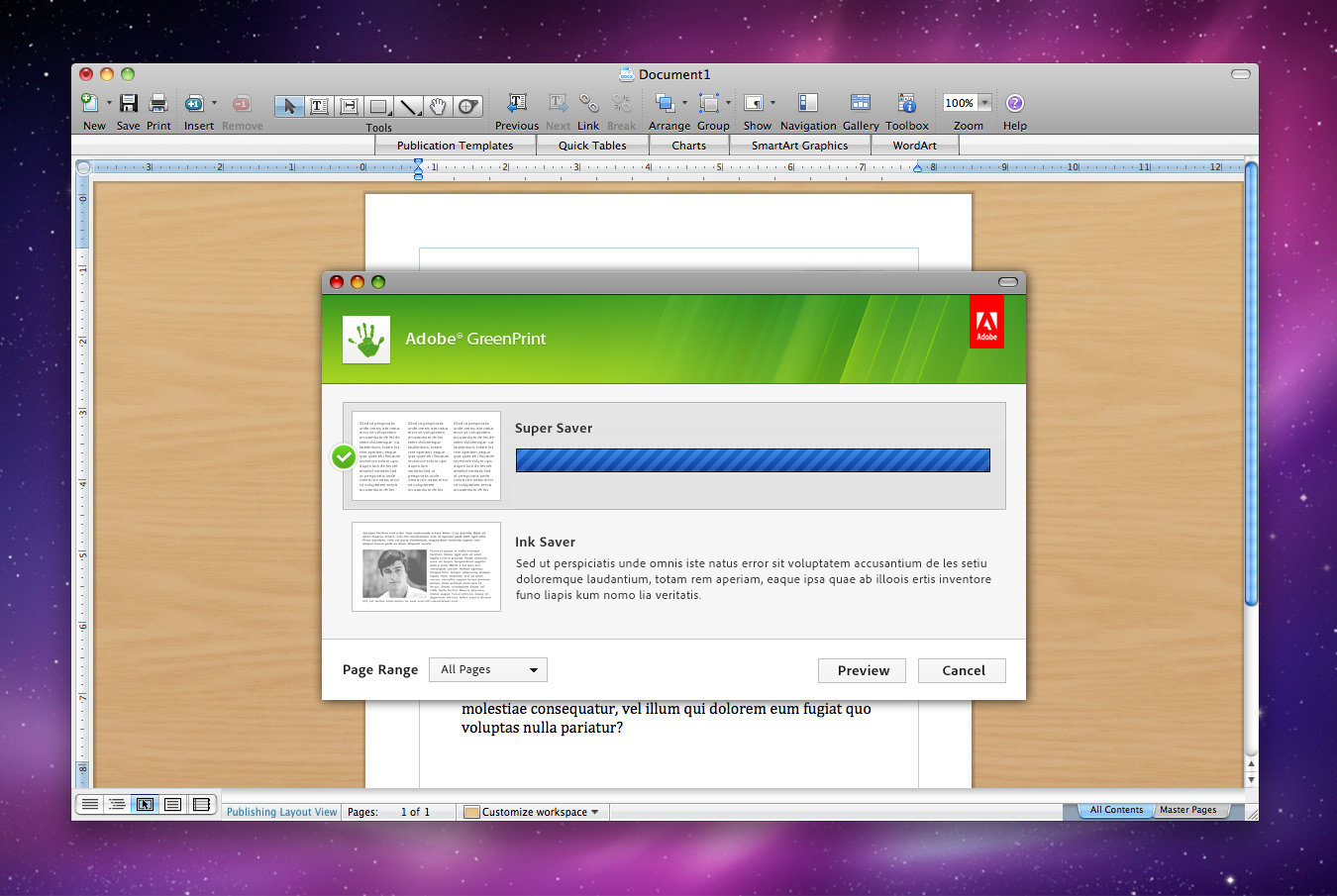Select the Zoom loupe tool
The height and width of the screenshot is (896, 1337).
click(467, 106)
